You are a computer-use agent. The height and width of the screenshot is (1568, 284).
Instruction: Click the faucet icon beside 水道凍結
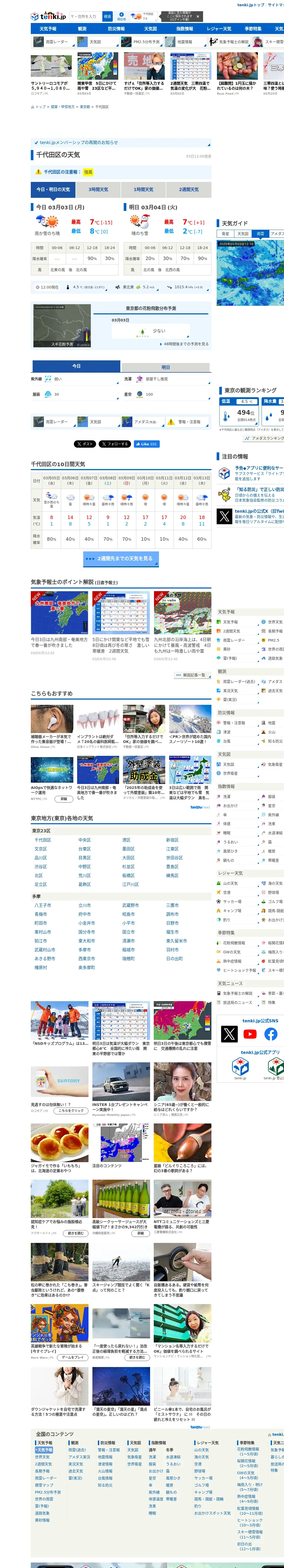tap(264, 833)
